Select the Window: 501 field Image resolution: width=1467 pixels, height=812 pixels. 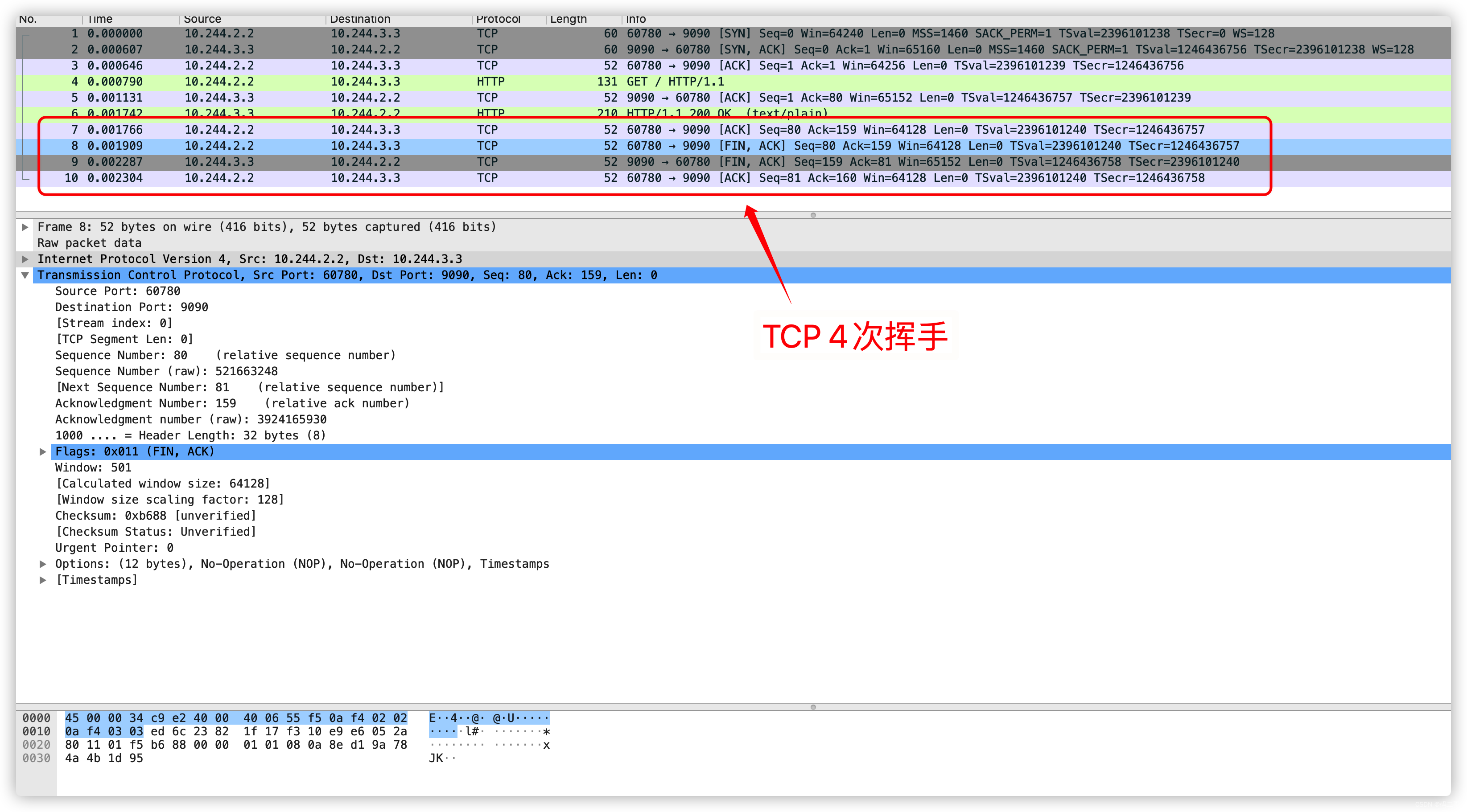[93, 467]
